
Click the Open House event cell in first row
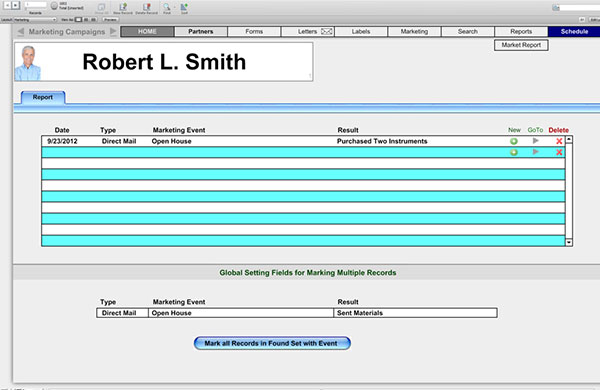click(171, 141)
